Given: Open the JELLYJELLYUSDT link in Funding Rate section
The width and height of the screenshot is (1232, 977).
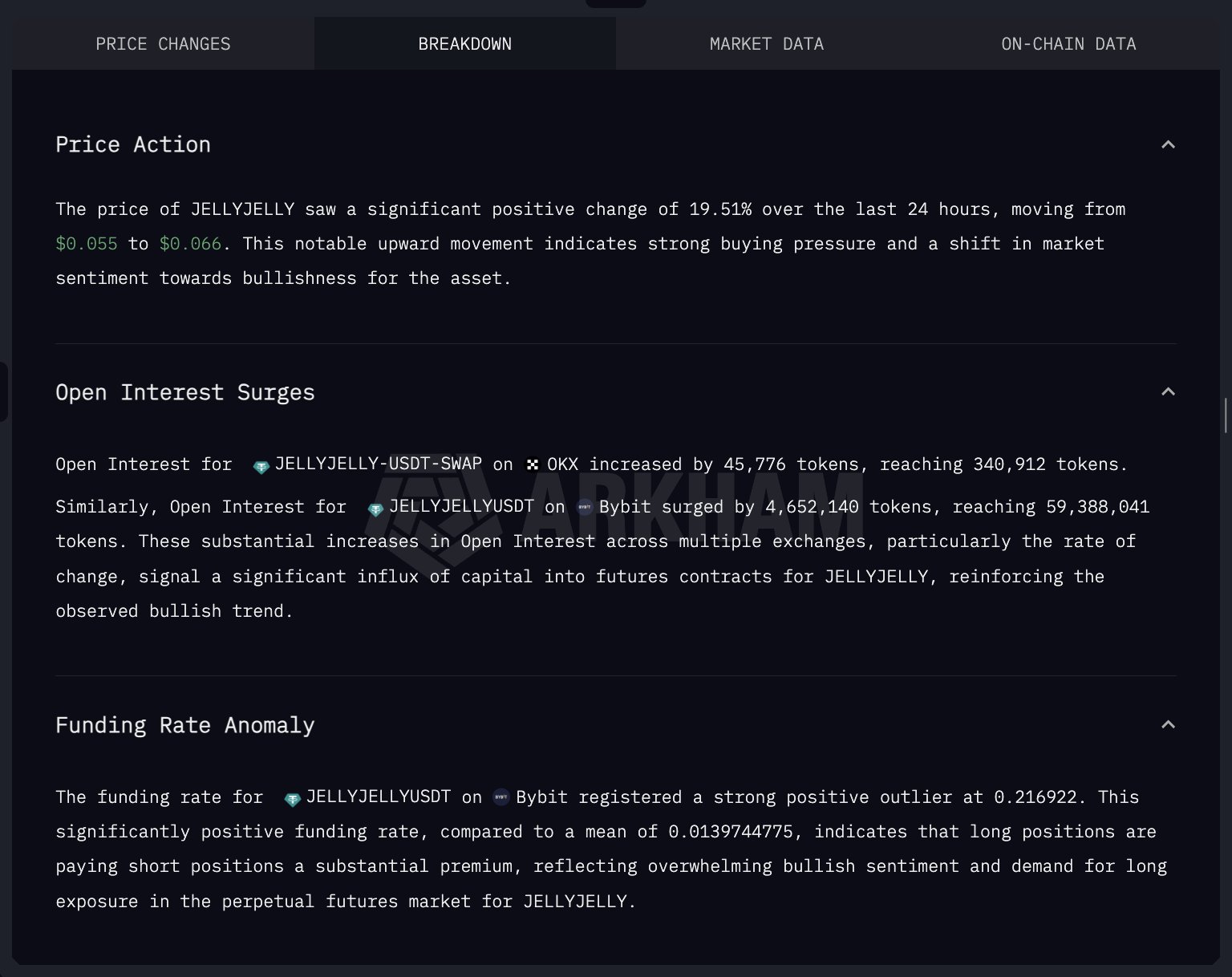Looking at the screenshot, I should point(378,797).
